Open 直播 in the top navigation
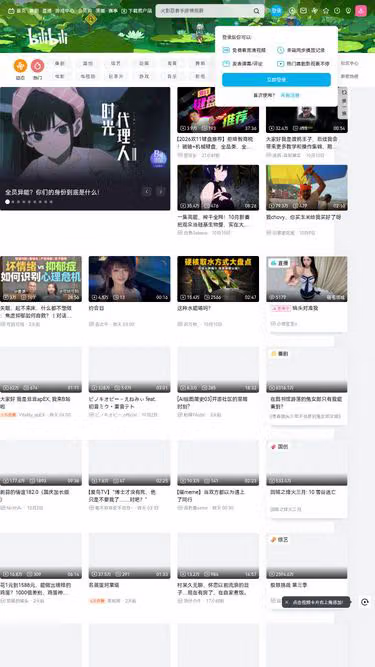375x667 pixels. click(x=47, y=11)
